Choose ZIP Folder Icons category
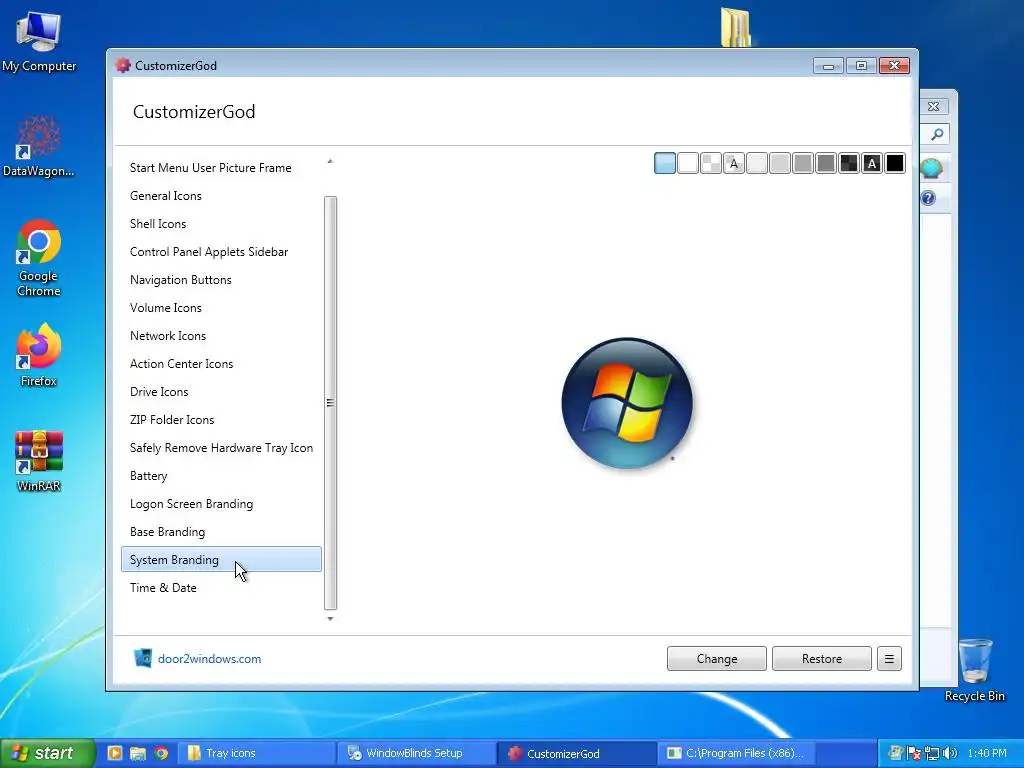1024x768 pixels. click(221, 420)
